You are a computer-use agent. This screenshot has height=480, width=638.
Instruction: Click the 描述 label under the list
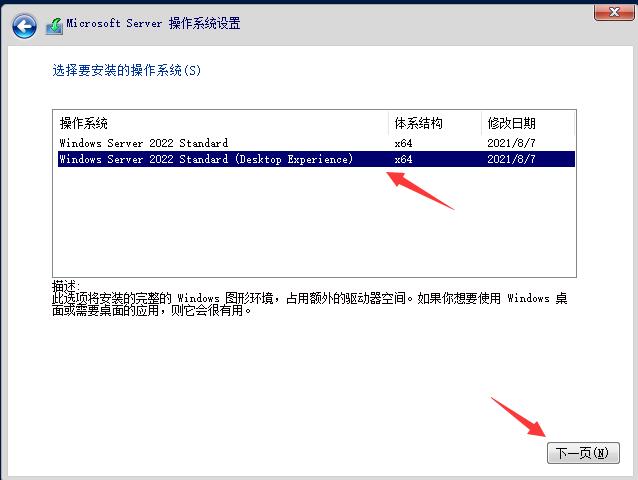point(68,286)
